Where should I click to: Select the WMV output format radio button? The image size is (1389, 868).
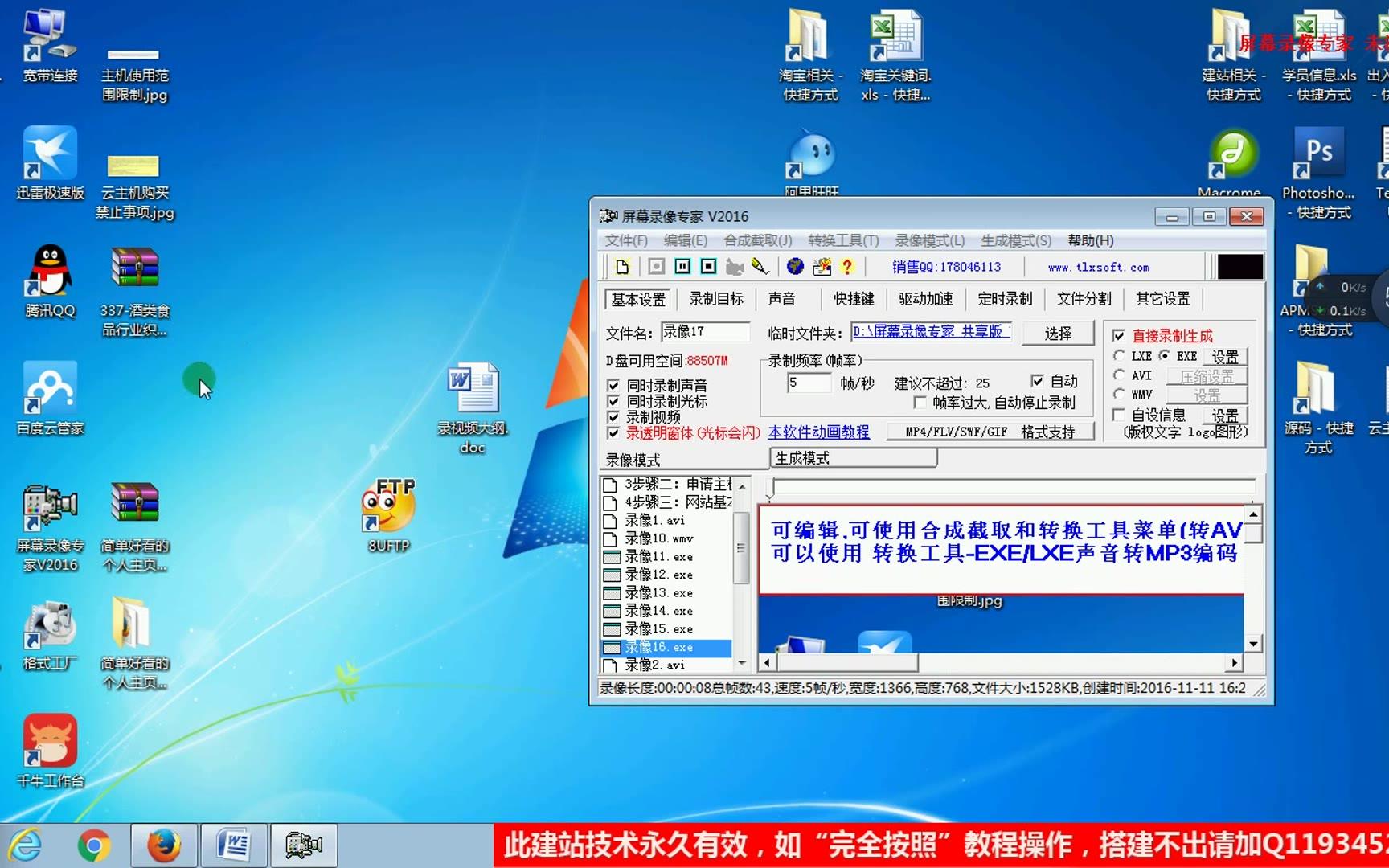tap(1119, 394)
